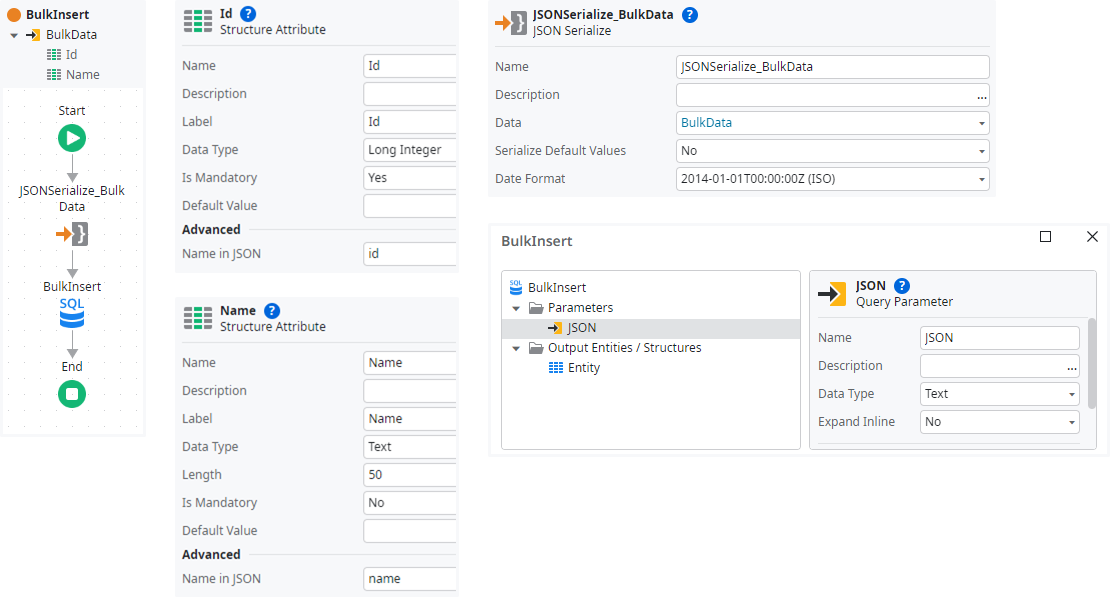The image size is (1110, 597).
Task: Click the Start node green play icon
Action: pyautogui.click(x=71, y=138)
